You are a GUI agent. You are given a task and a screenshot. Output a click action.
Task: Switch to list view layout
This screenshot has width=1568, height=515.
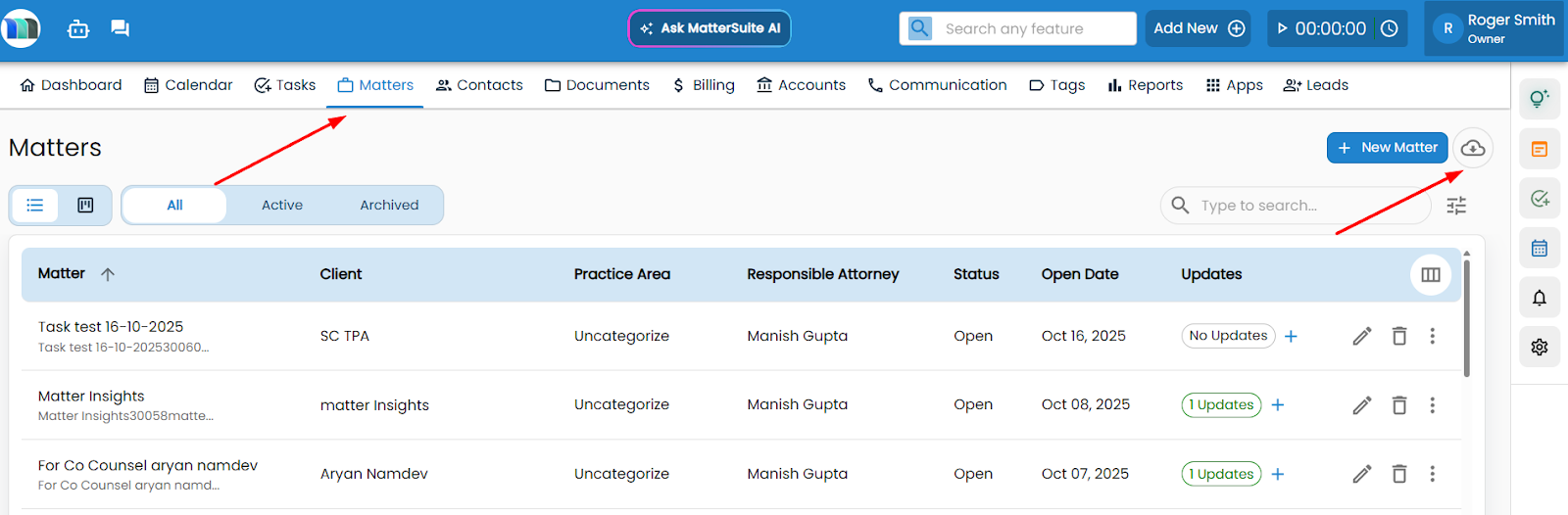(x=35, y=206)
